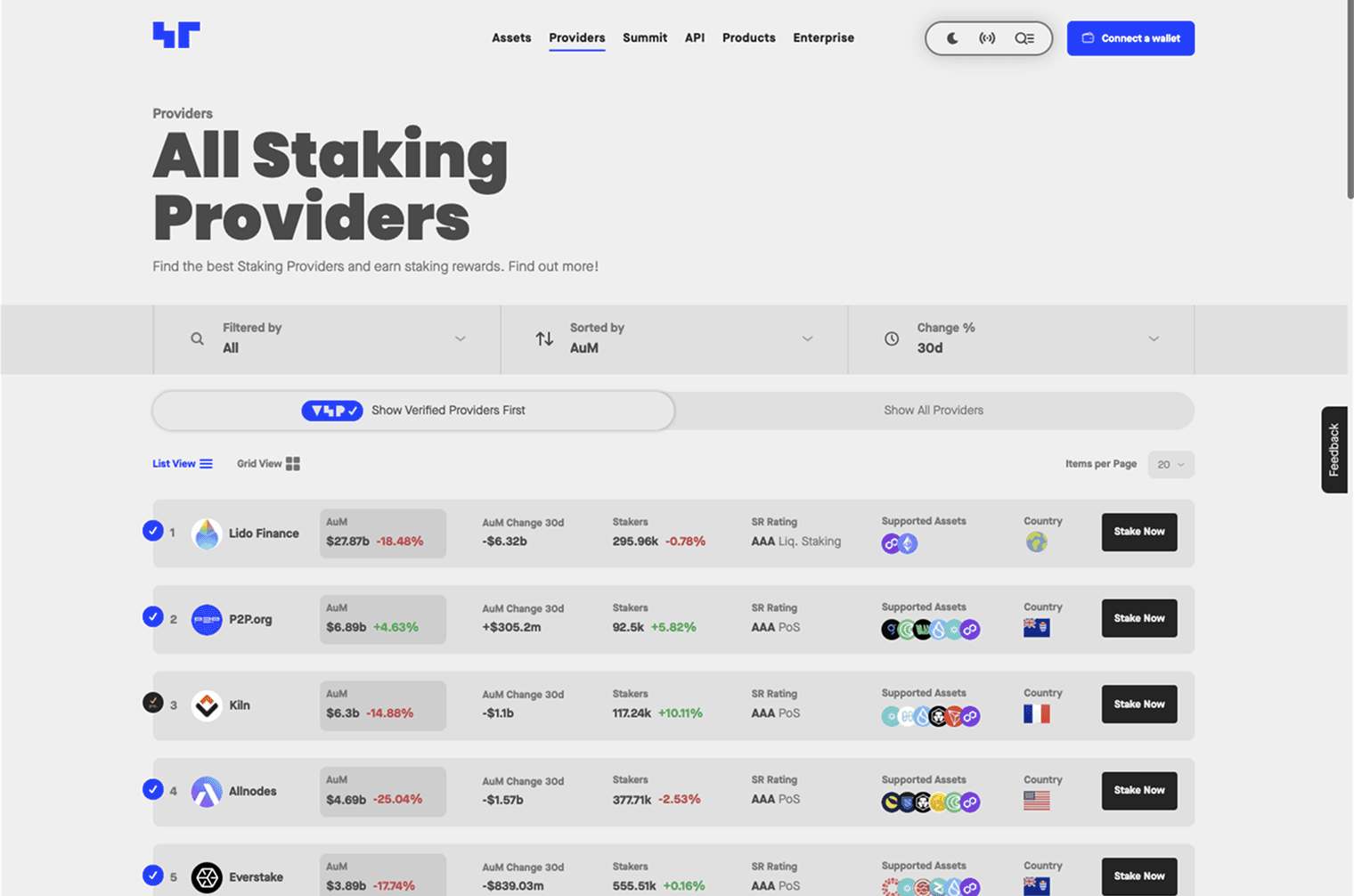Switch to Grid View

click(268, 463)
